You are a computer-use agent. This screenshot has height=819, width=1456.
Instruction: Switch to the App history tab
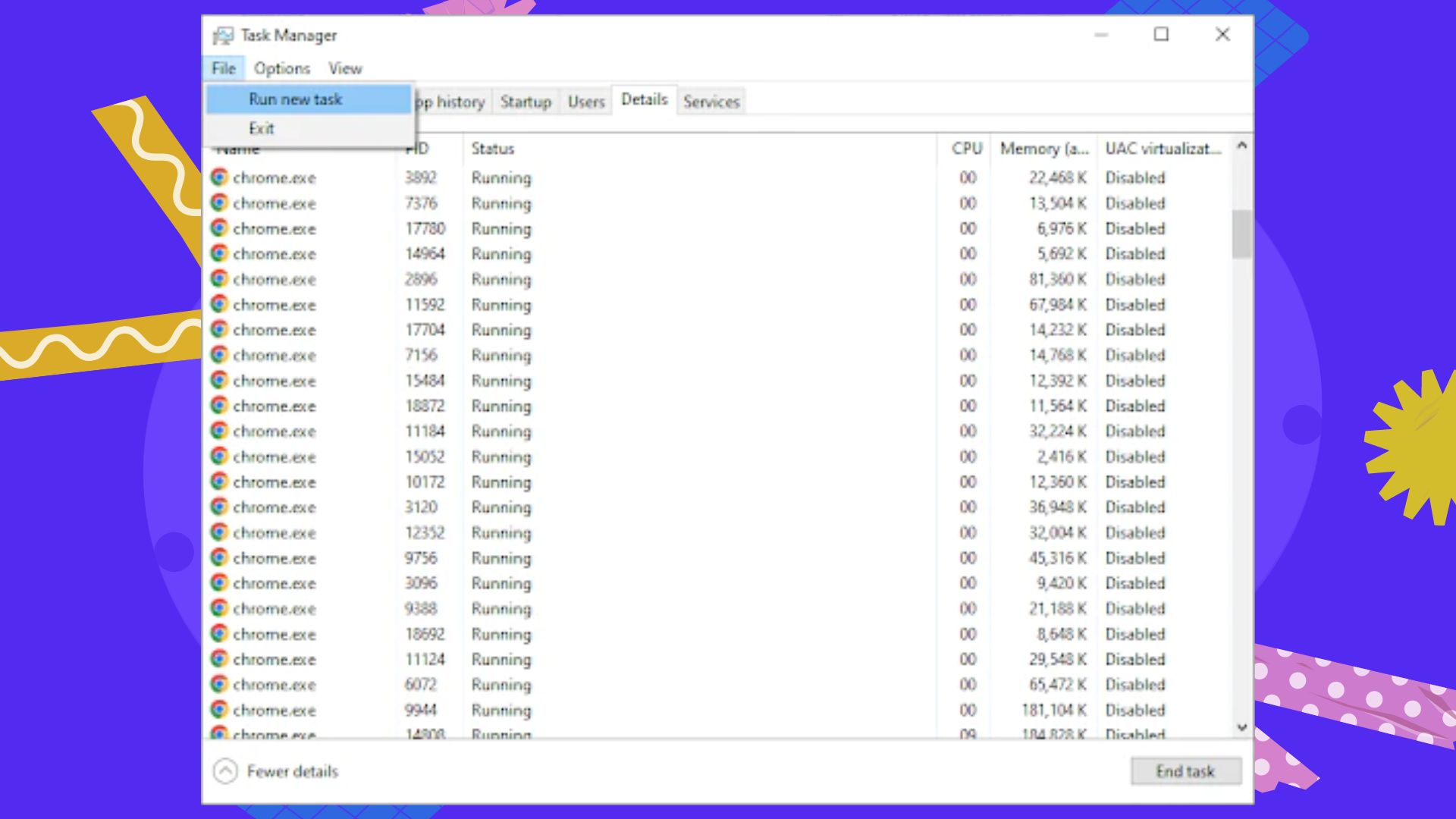453,102
